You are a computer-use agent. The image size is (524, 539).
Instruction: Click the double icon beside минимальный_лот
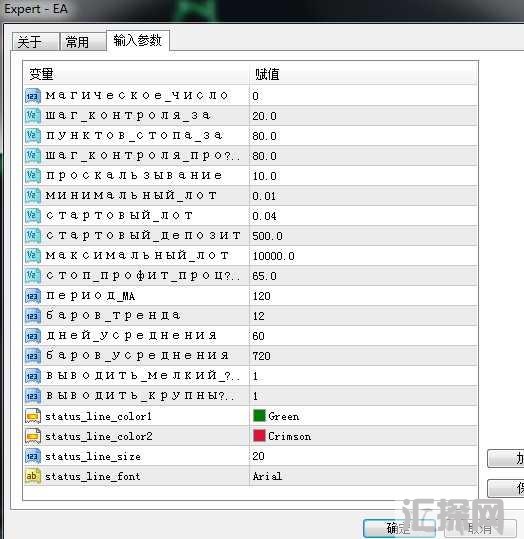click(33, 196)
